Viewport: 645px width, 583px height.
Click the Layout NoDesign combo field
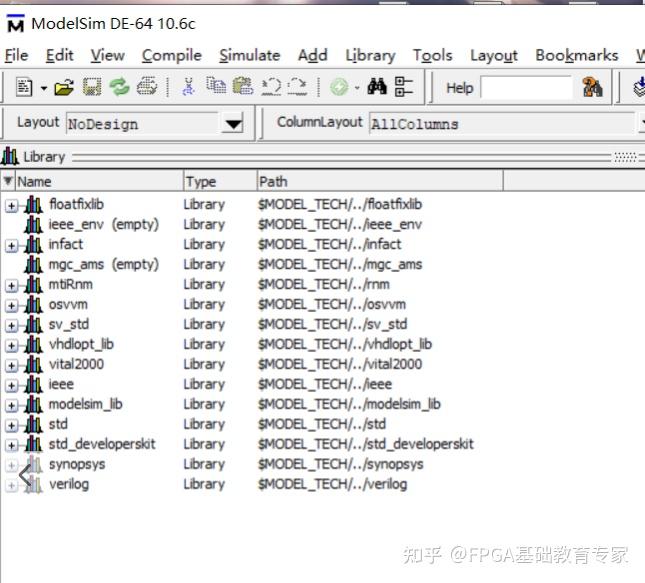pyautogui.click(x=143, y=123)
